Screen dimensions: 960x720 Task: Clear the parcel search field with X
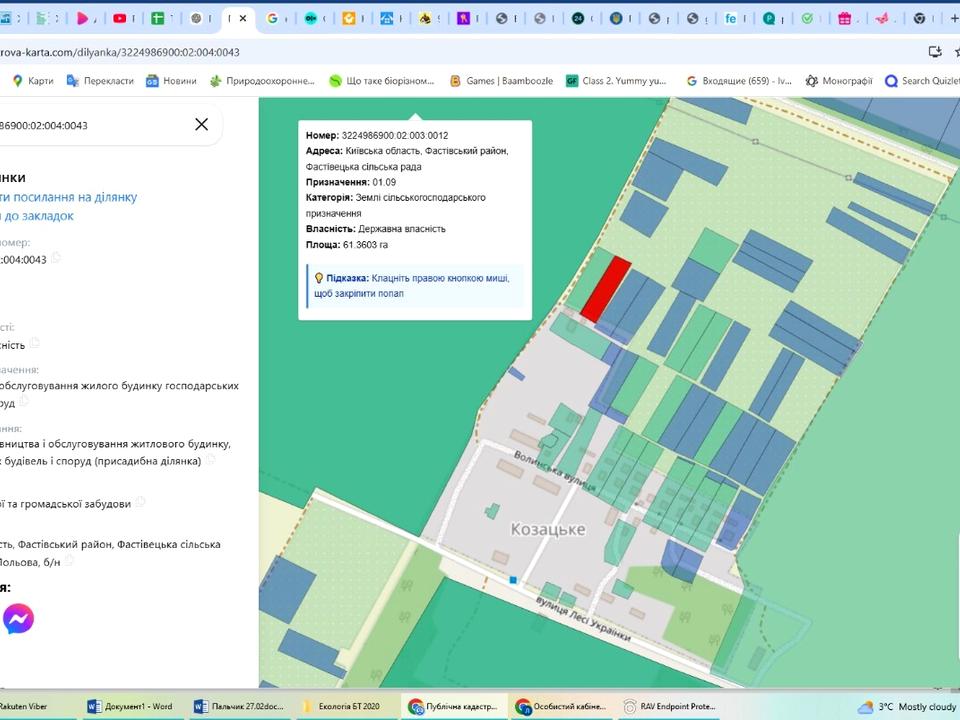tap(201, 124)
